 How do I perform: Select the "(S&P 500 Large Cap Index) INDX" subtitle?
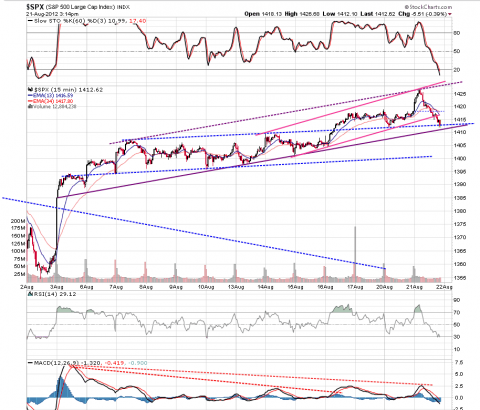(88, 7)
